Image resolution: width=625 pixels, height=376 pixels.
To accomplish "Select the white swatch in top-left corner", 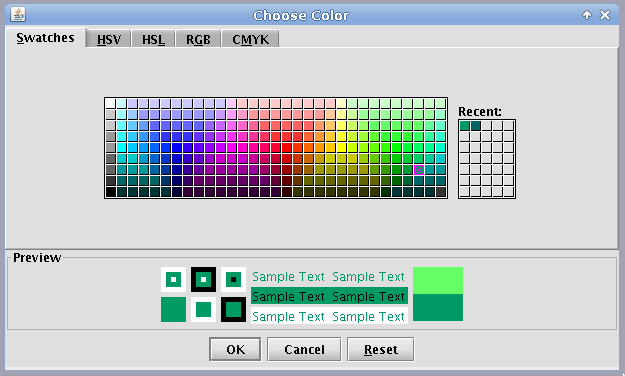I will 110,104.
